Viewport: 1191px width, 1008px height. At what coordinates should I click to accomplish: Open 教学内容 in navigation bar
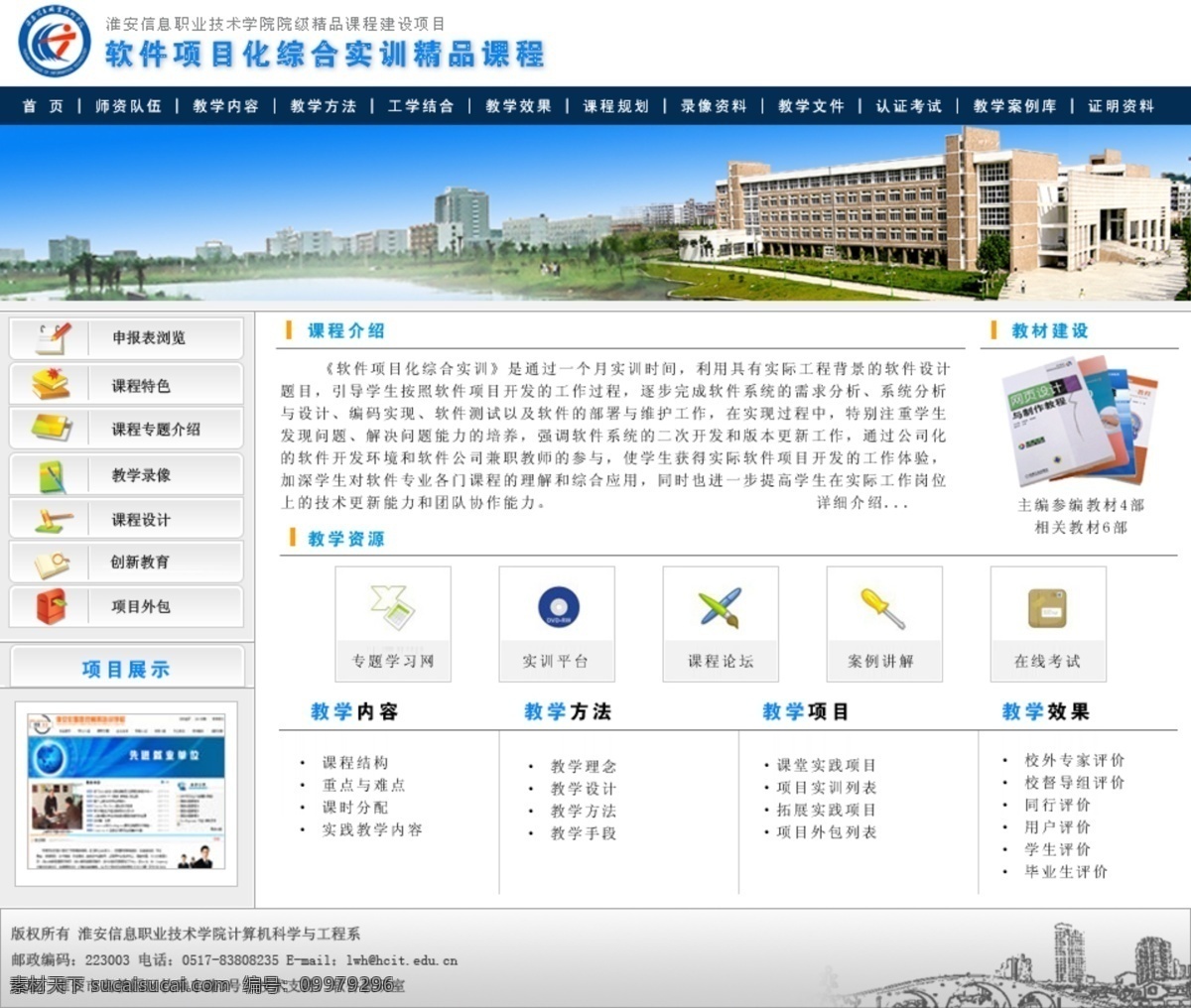(225, 106)
